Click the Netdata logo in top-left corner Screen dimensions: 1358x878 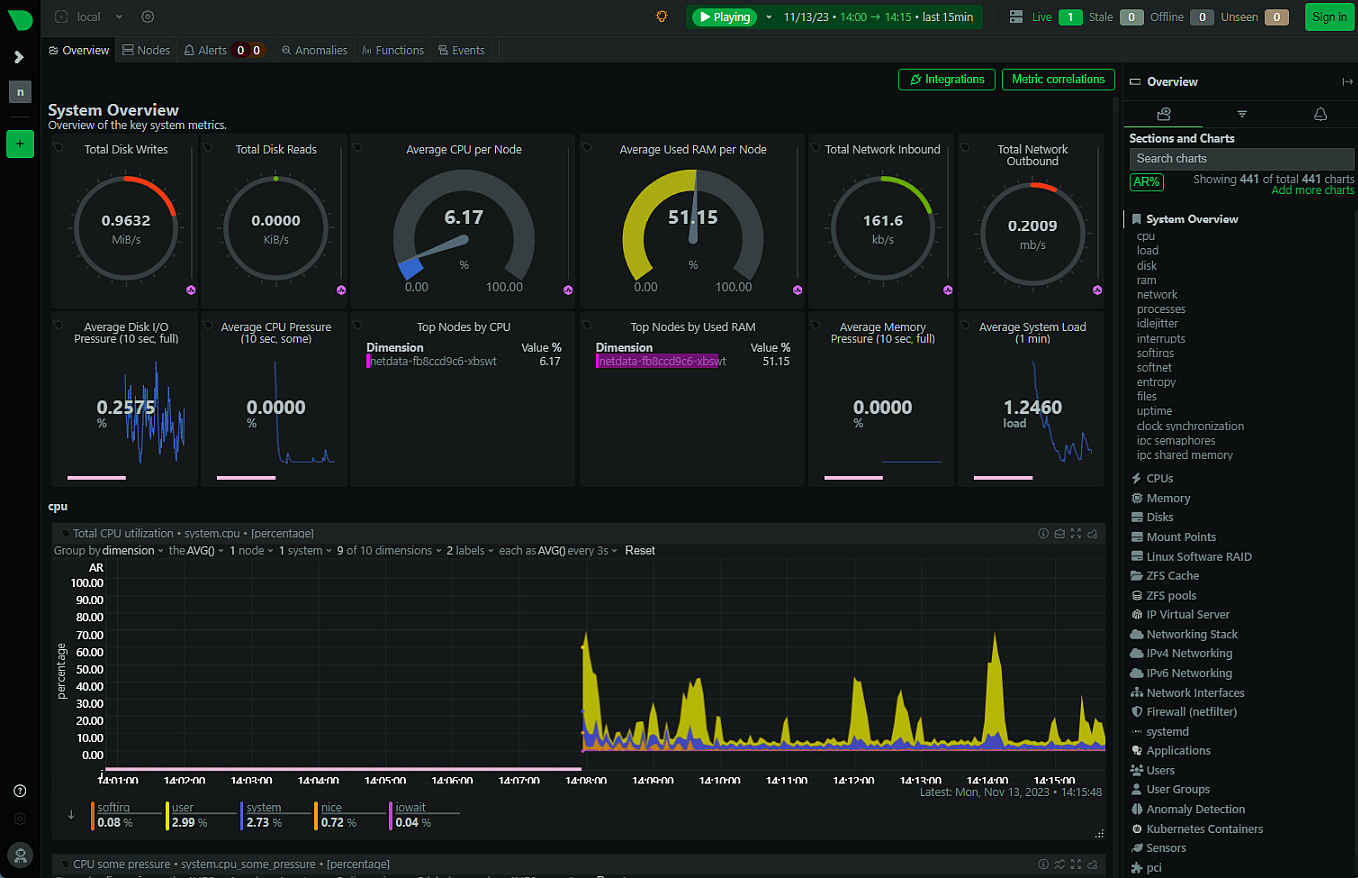[x=20, y=17]
